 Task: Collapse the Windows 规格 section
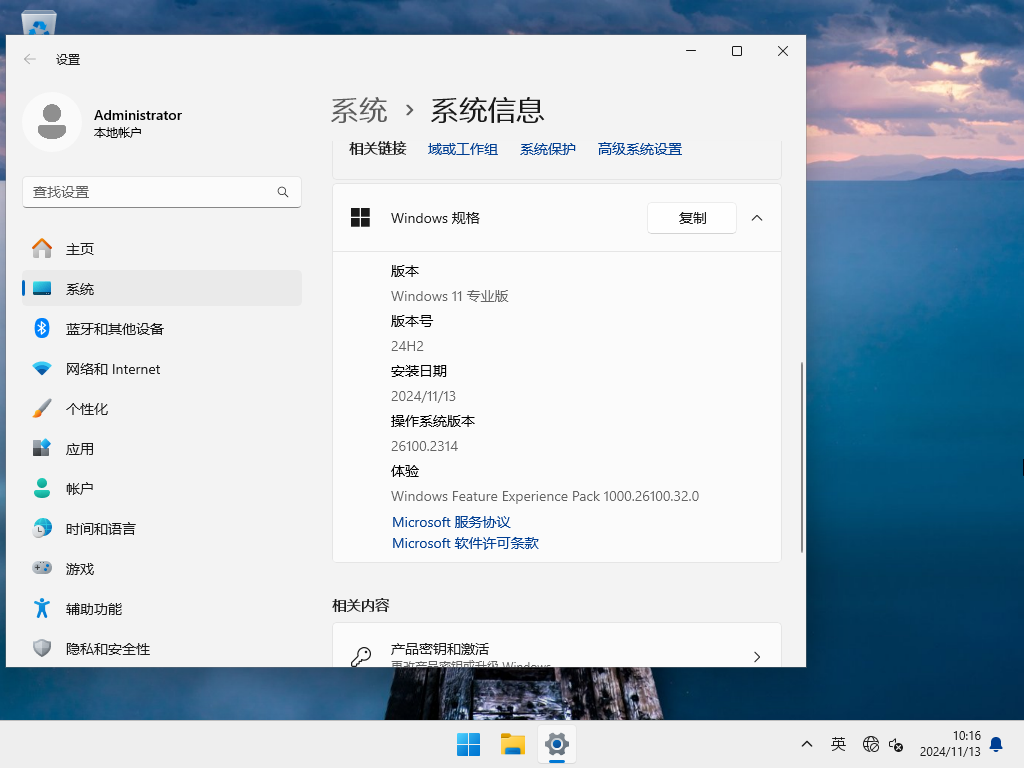pos(757,218)
